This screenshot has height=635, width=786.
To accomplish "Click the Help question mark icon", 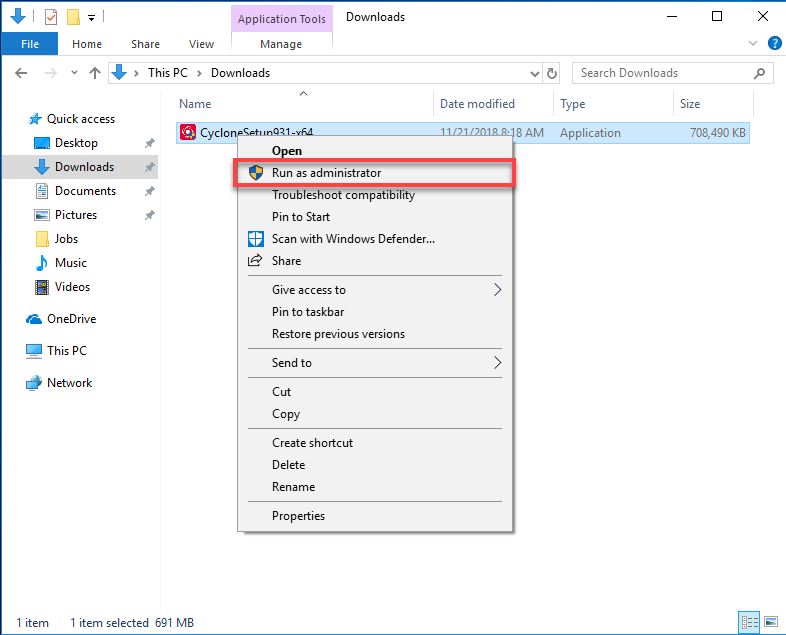I will click(x=774, y=44).
